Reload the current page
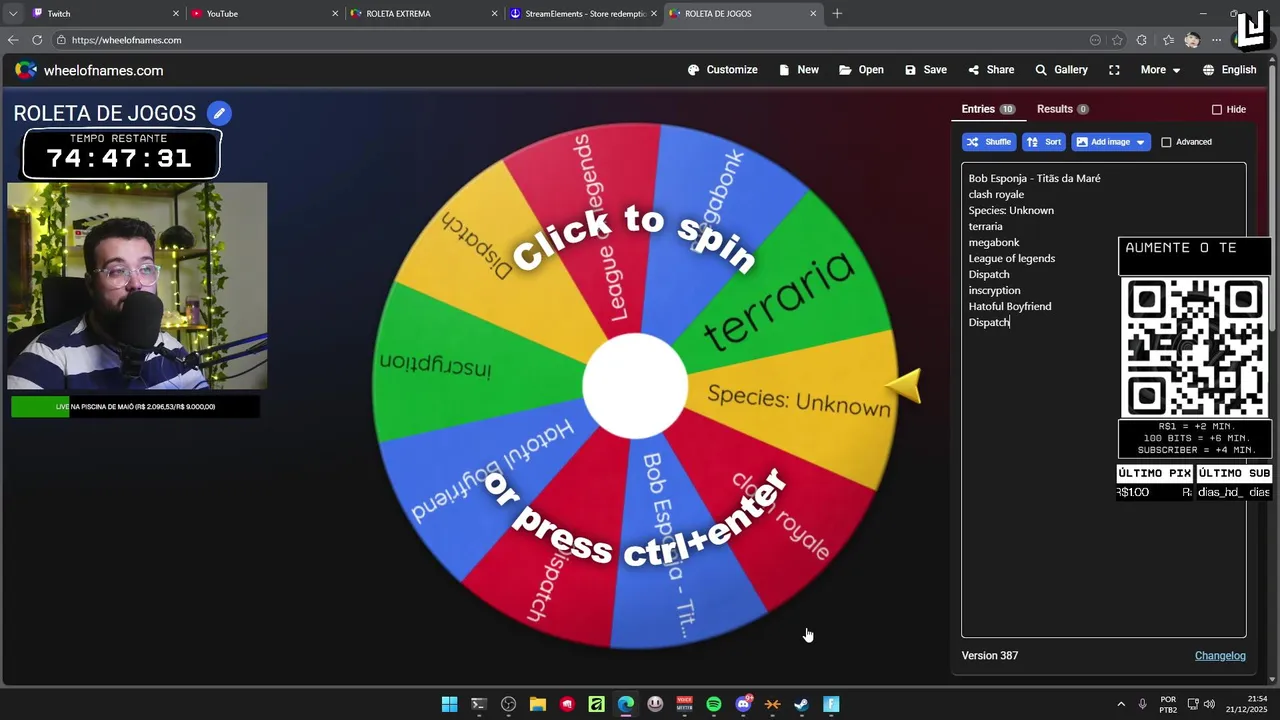This screenshot has width=1280, height=720. [x=37, y=40]
